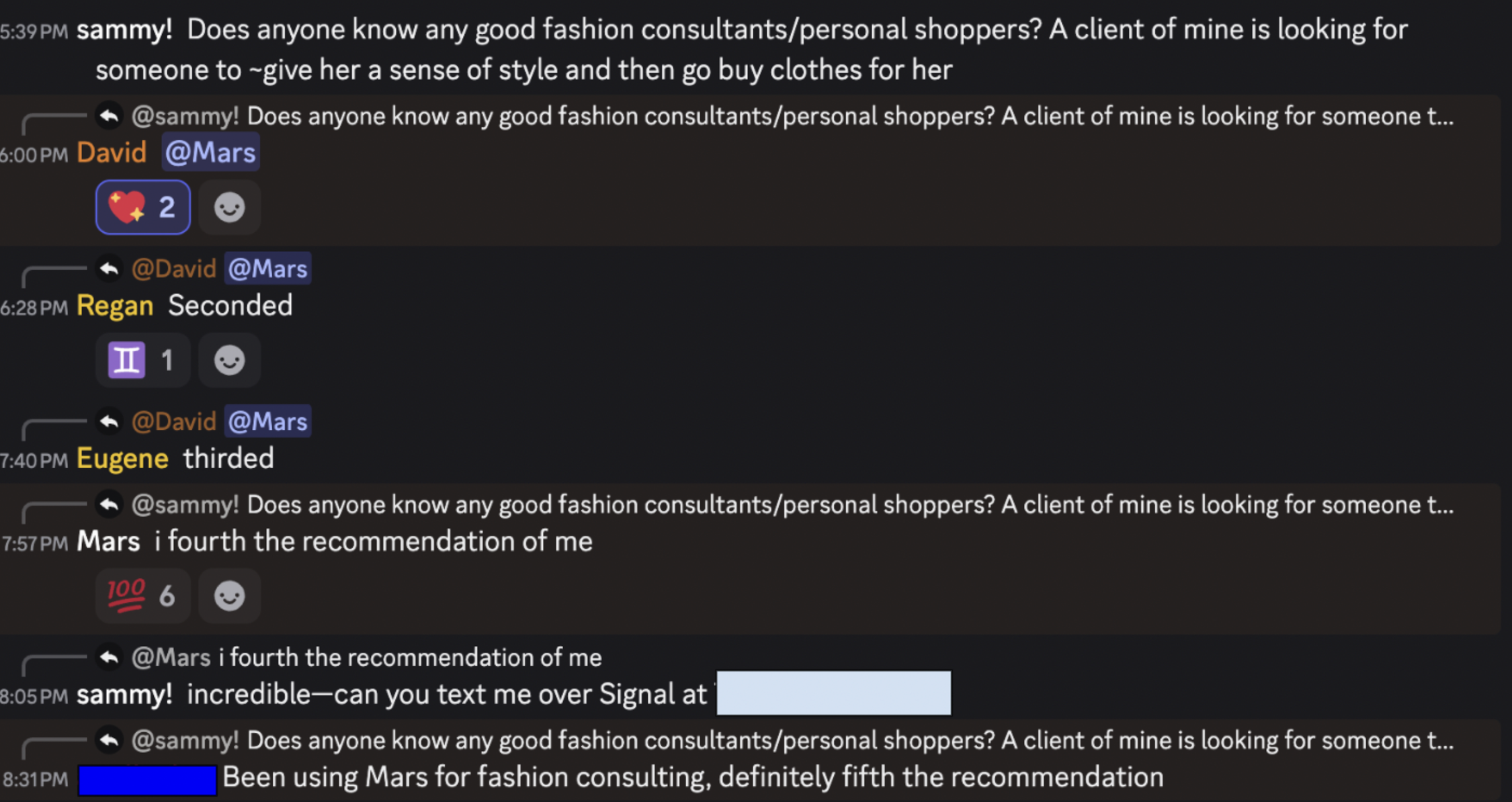Click sammy! username at 5:39 PM
Image resolution: width=1512 pixels, height=802 pixels.
(124, 30)
